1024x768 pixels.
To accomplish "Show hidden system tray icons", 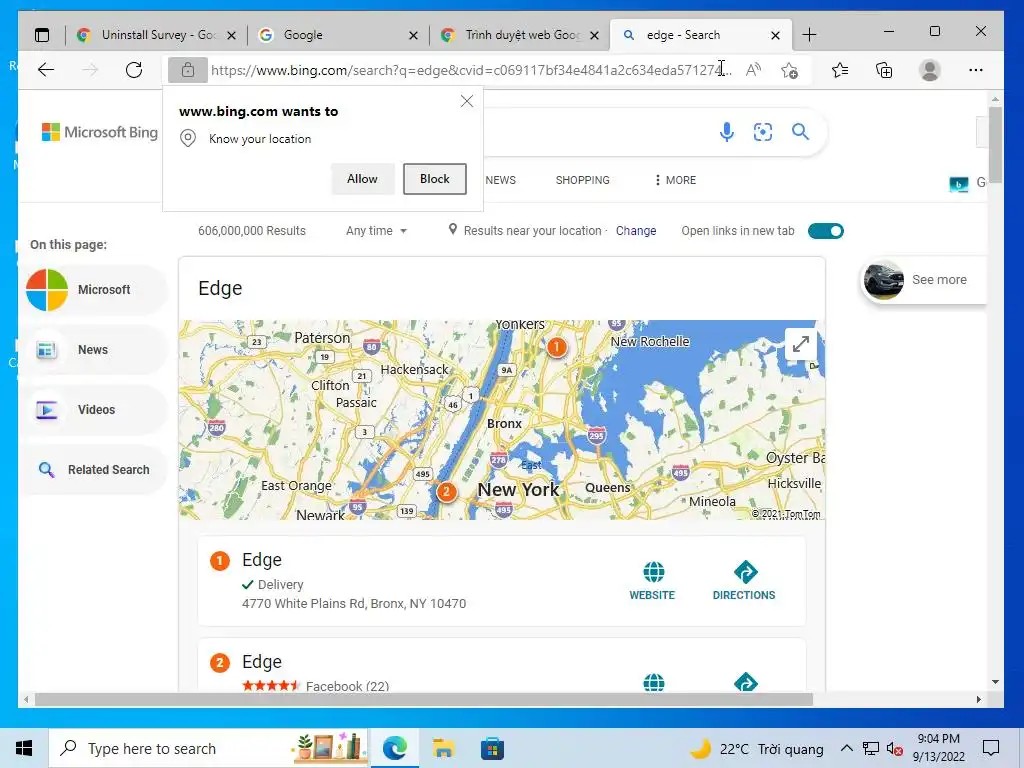I will 846,748.
